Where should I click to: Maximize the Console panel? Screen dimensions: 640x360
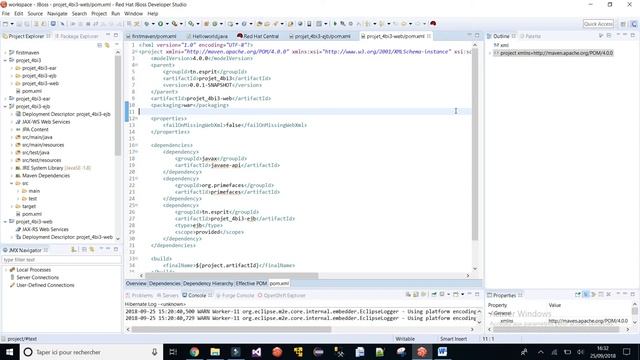pyautogui.click(x=477, y=294)
